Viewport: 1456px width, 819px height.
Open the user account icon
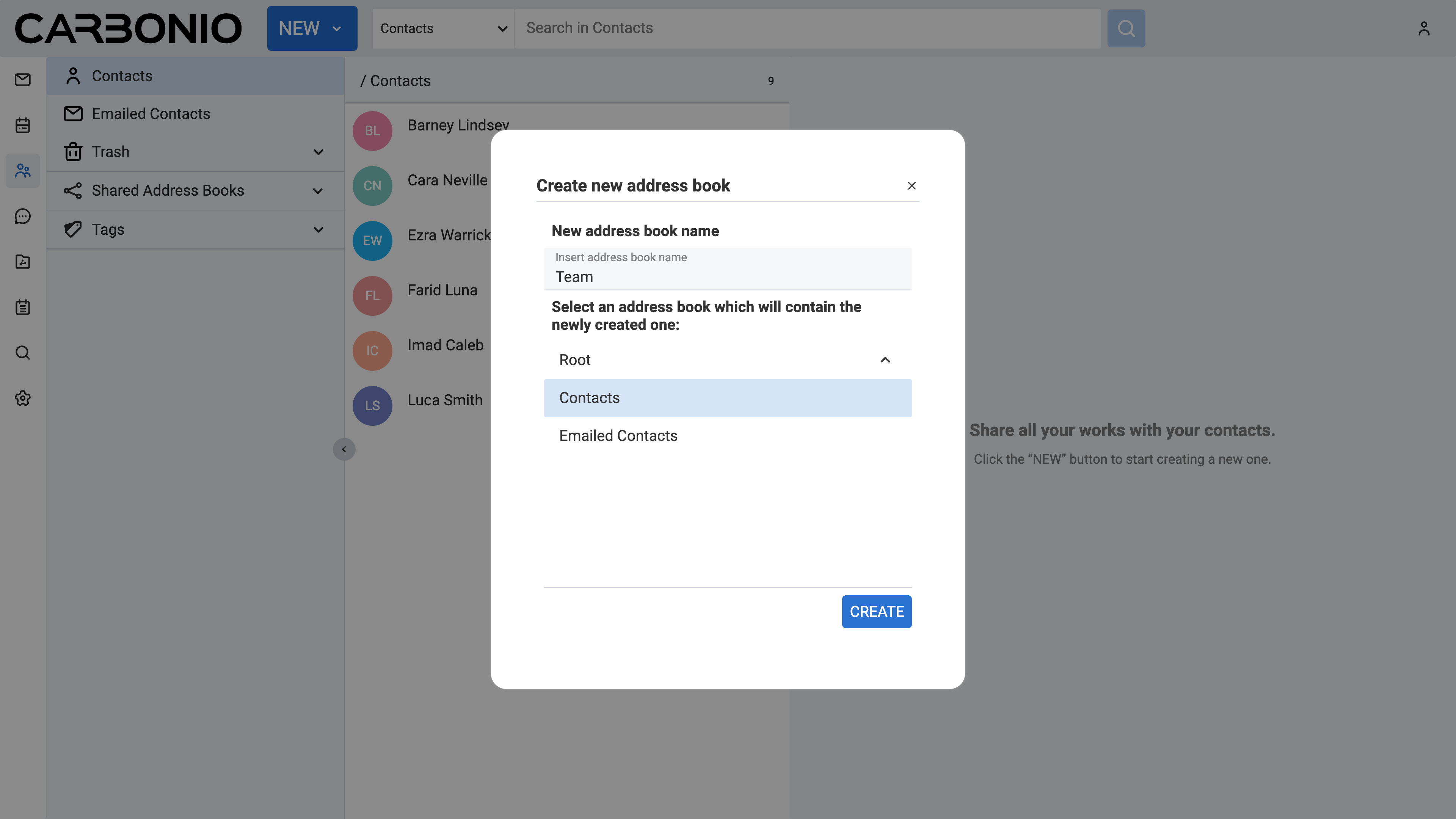point(1423,28)
